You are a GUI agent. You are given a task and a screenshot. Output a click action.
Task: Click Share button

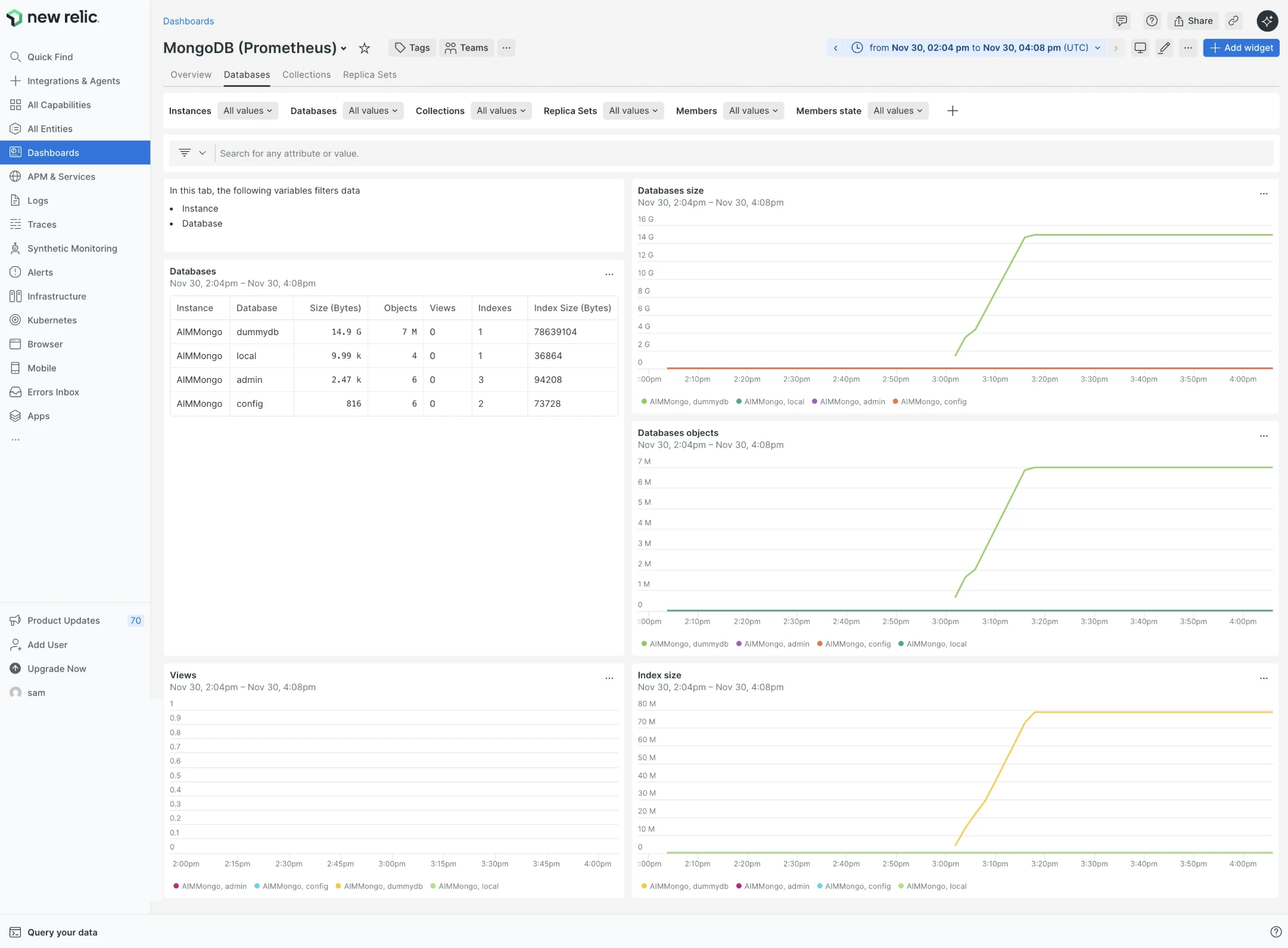click(1193, 21)
